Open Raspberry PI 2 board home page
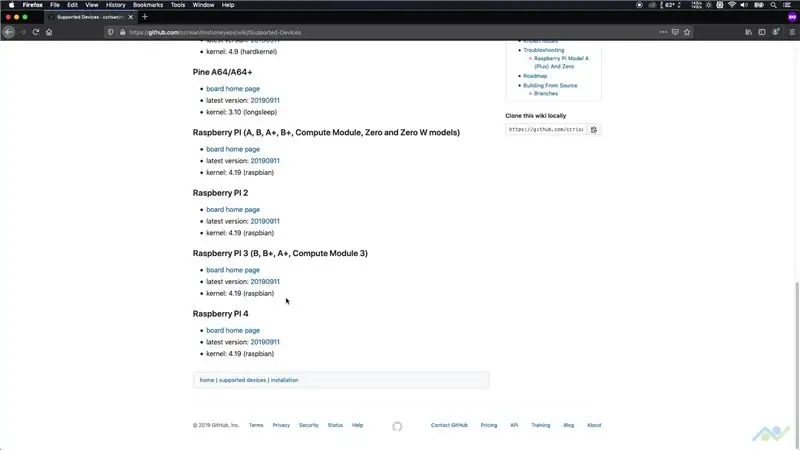 point(233,210)
